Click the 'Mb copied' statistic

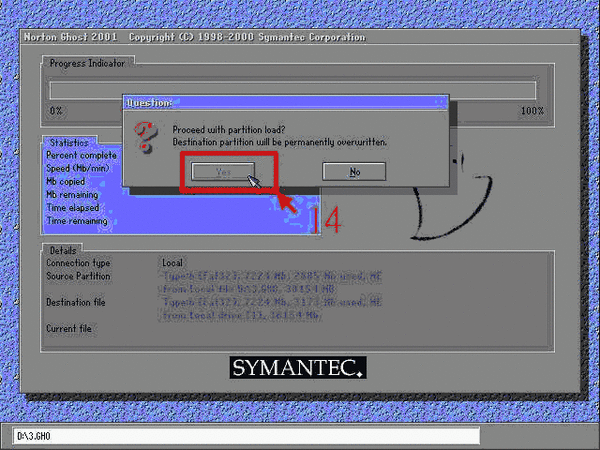click(65, 181)
